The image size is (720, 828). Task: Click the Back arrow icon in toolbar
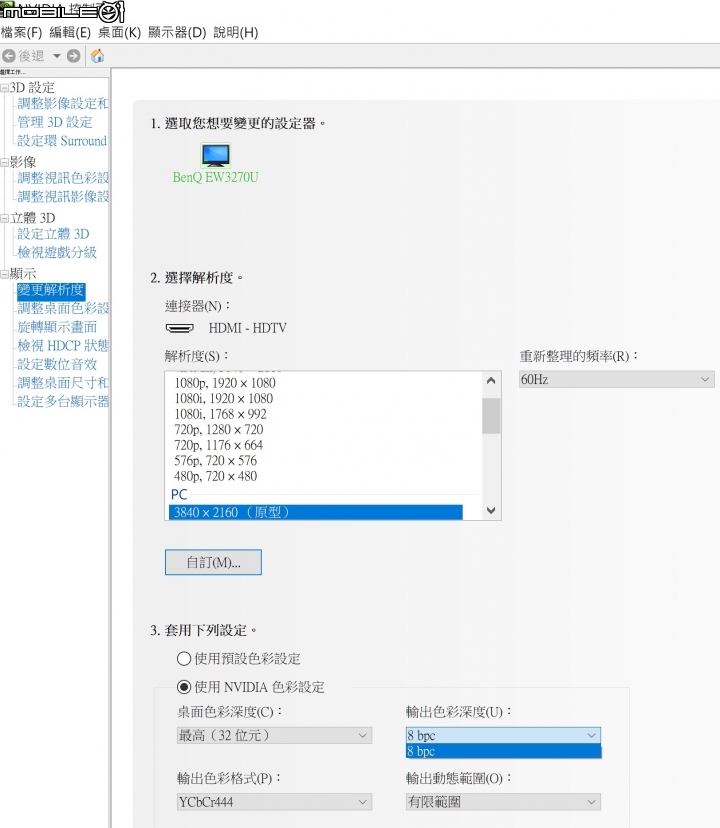point(8,55)
